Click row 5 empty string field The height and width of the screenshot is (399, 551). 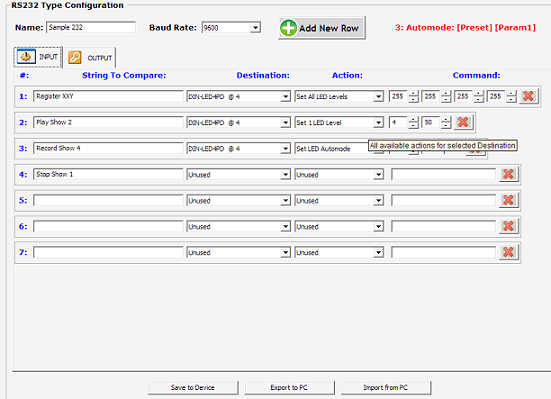coord(108,200)
